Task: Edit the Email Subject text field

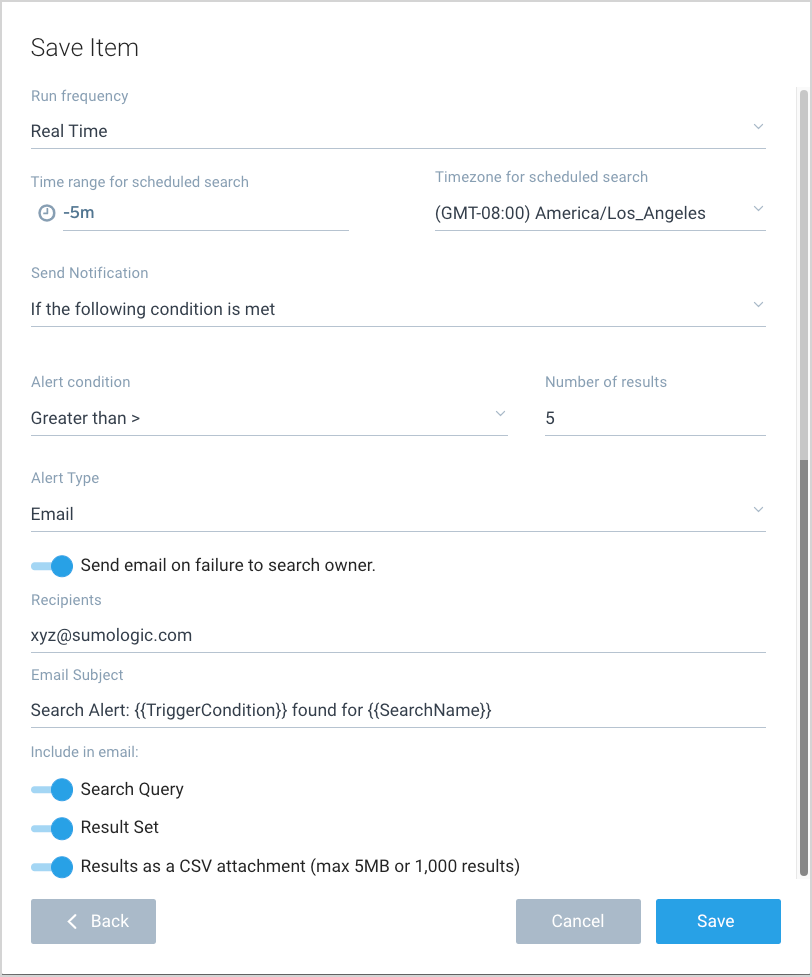Action: tap(397, 710)
